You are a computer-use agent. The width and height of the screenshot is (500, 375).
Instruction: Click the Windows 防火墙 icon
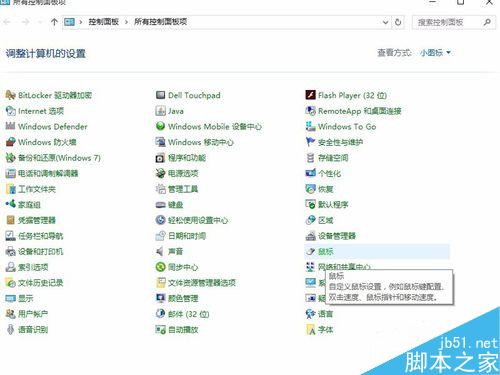10,142
